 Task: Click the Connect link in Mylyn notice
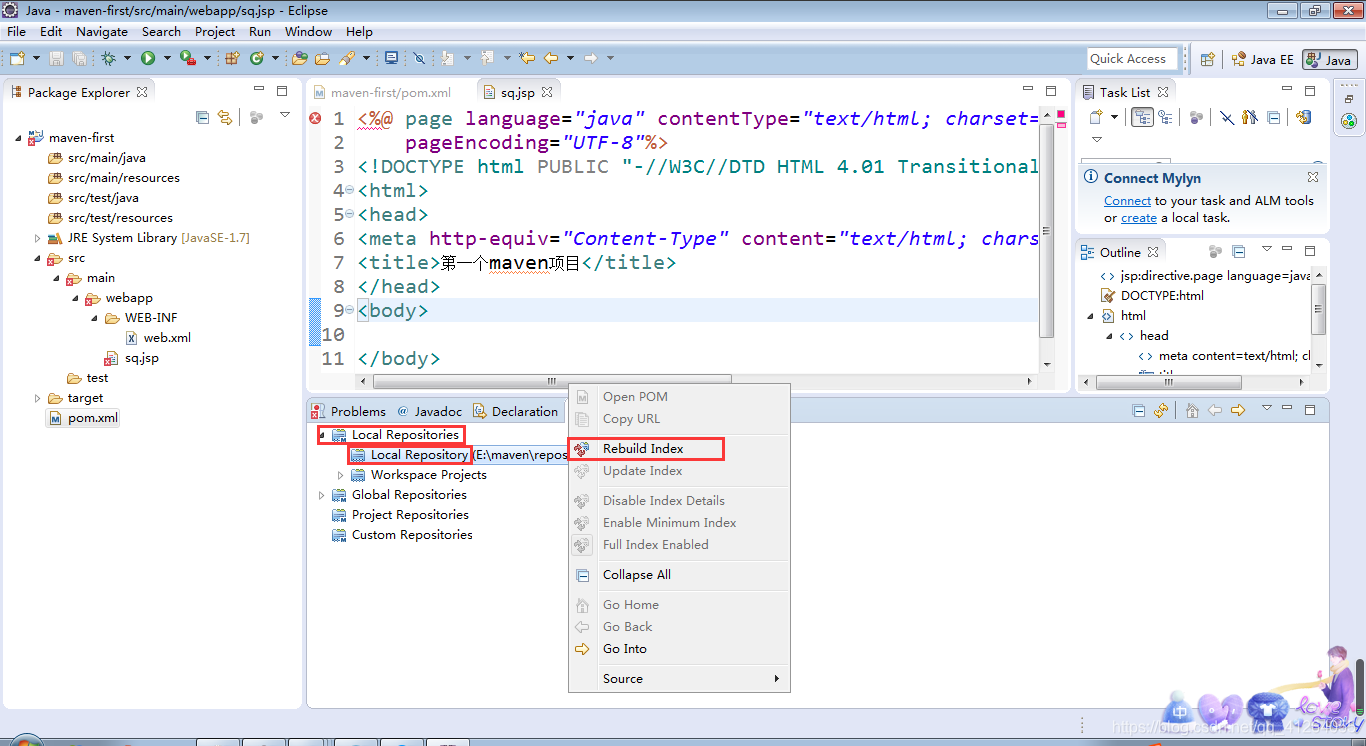(x=1127, y=201)
